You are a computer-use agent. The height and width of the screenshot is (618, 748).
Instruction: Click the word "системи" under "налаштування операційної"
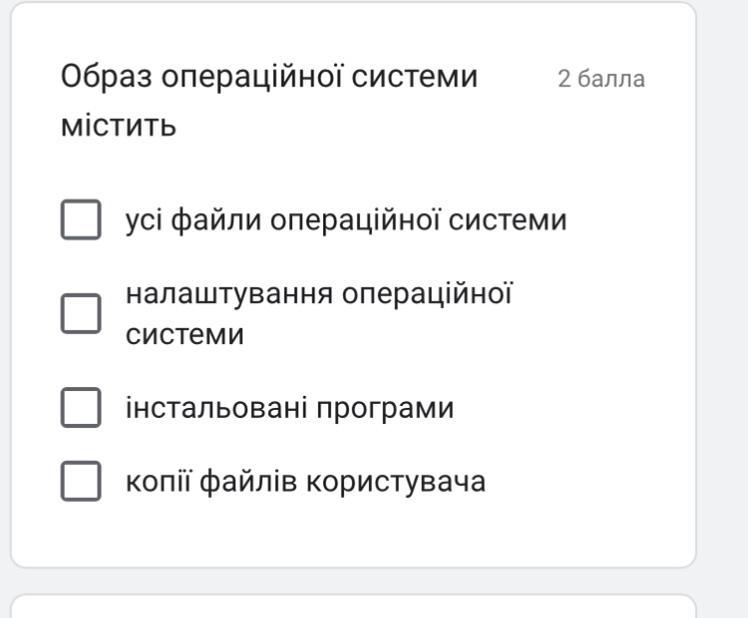pos(184,334)
